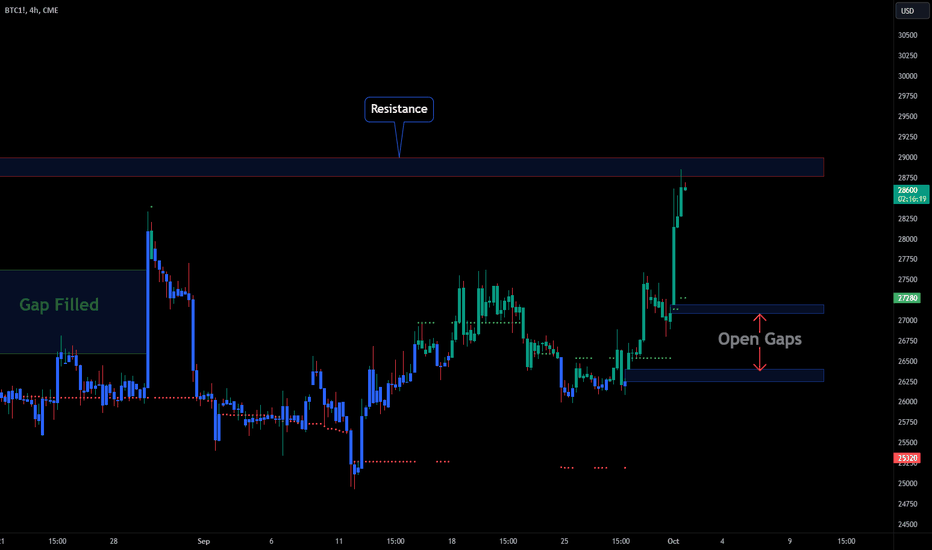Open the USD currency selector
The image size is (932, 550).
911,11
